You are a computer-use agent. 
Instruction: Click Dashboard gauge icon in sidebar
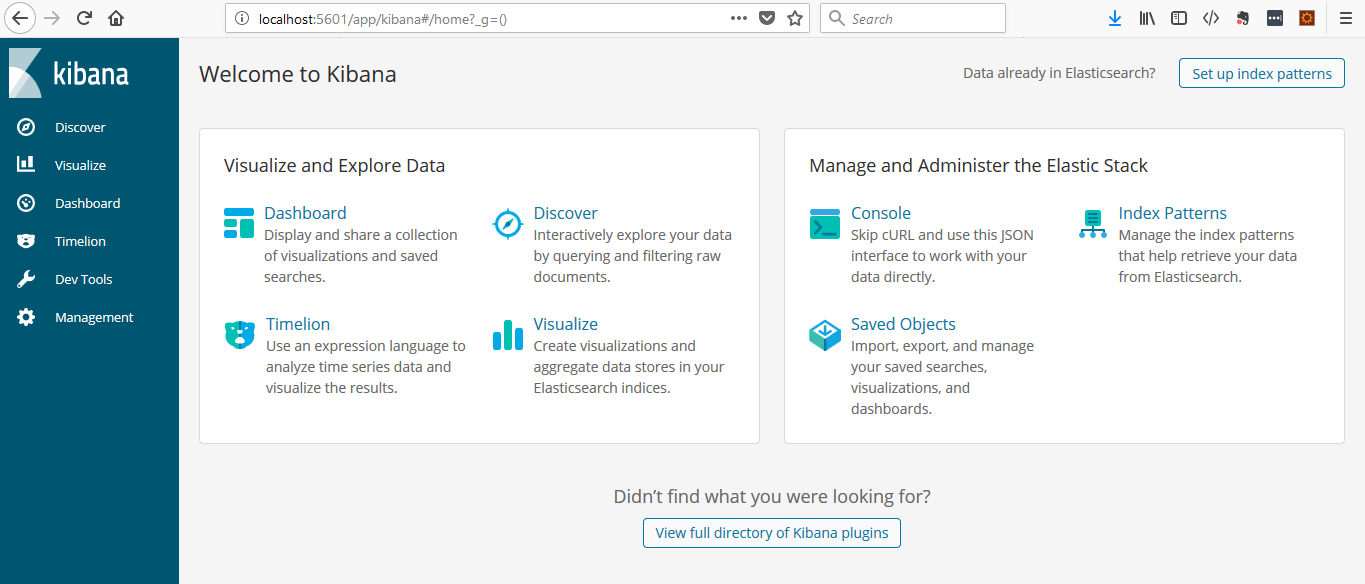click(x=26, y=203)
